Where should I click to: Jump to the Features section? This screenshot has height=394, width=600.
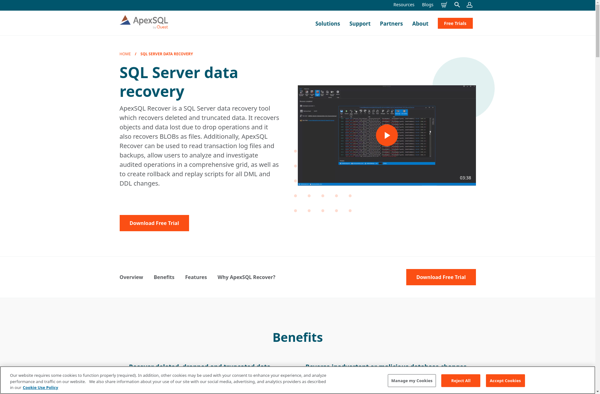coord(196,277)
